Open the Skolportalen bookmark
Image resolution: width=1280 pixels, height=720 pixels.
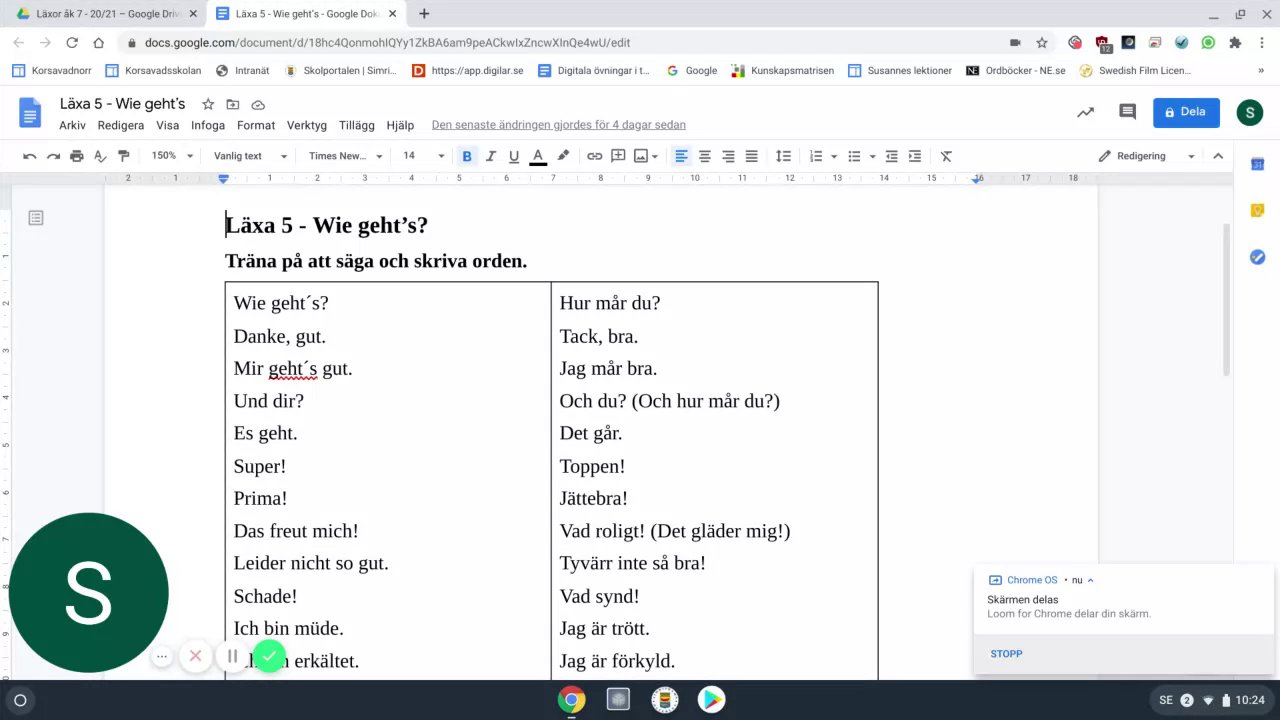pos(341,71)
